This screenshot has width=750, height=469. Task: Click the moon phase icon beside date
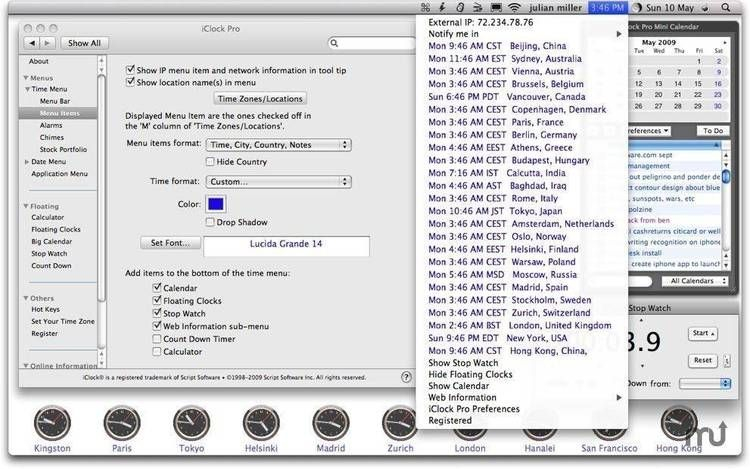tap(637, 8)
